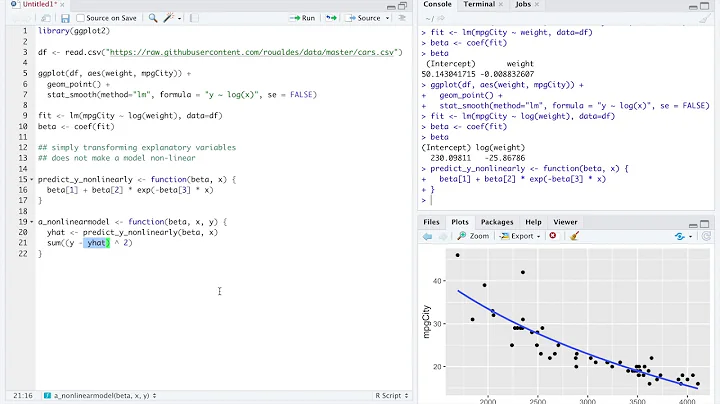Show the document outline icon
The width and height of the screenshot is (720, 404).
402,18
